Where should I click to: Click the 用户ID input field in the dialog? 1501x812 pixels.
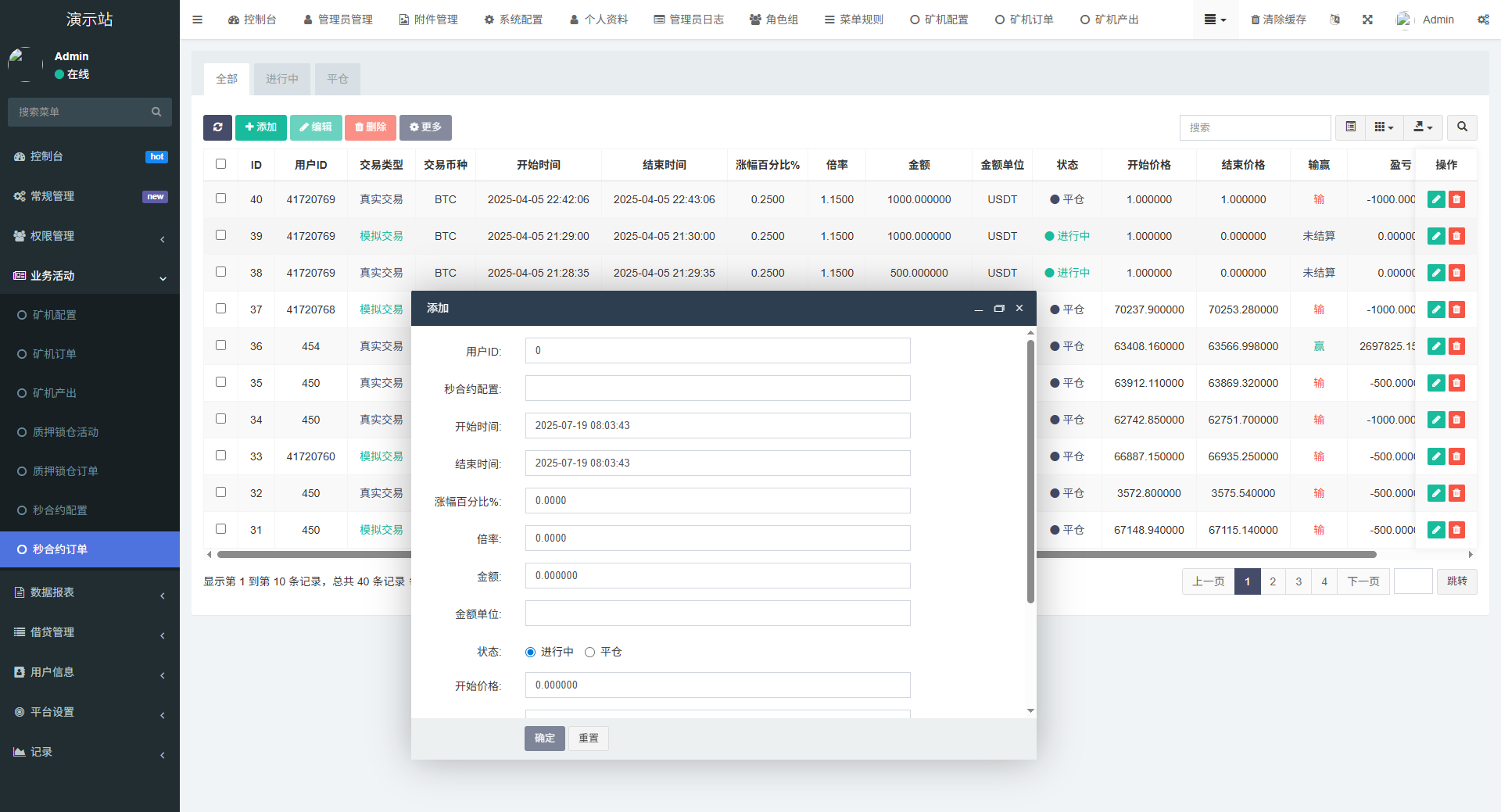717,350
